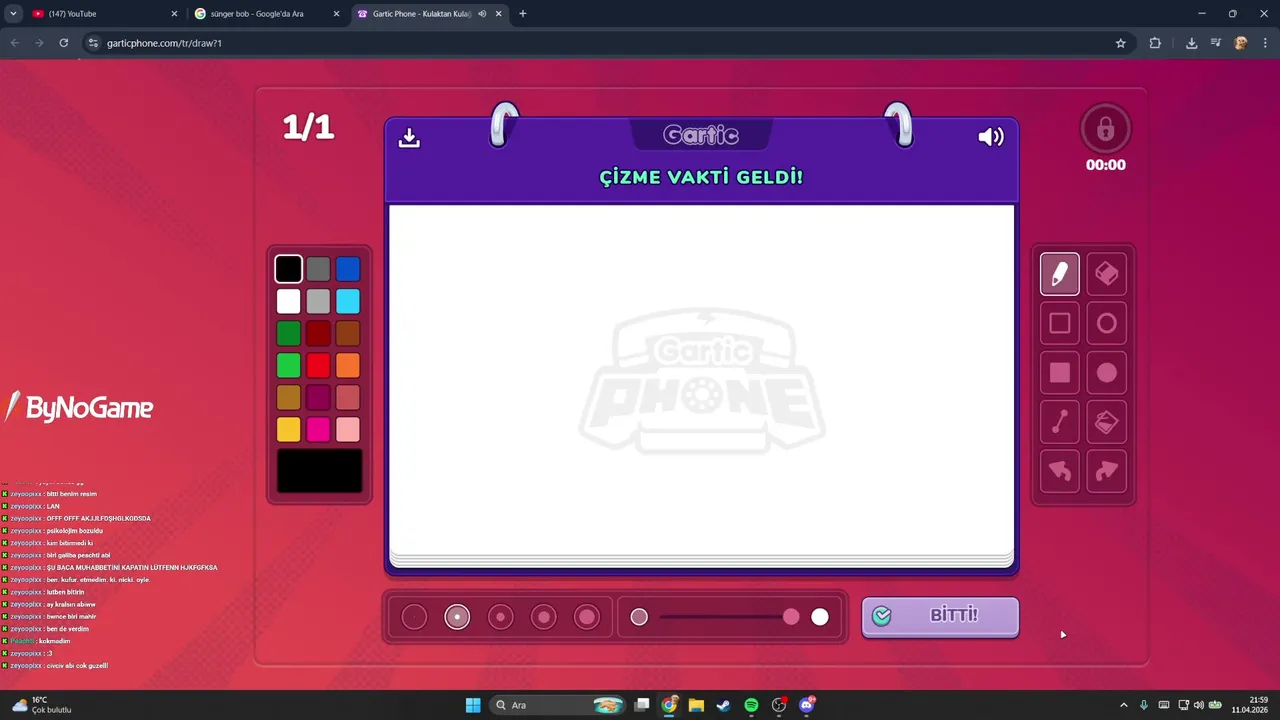Pick the hot pink color swatch

click(x=318, y=429)
